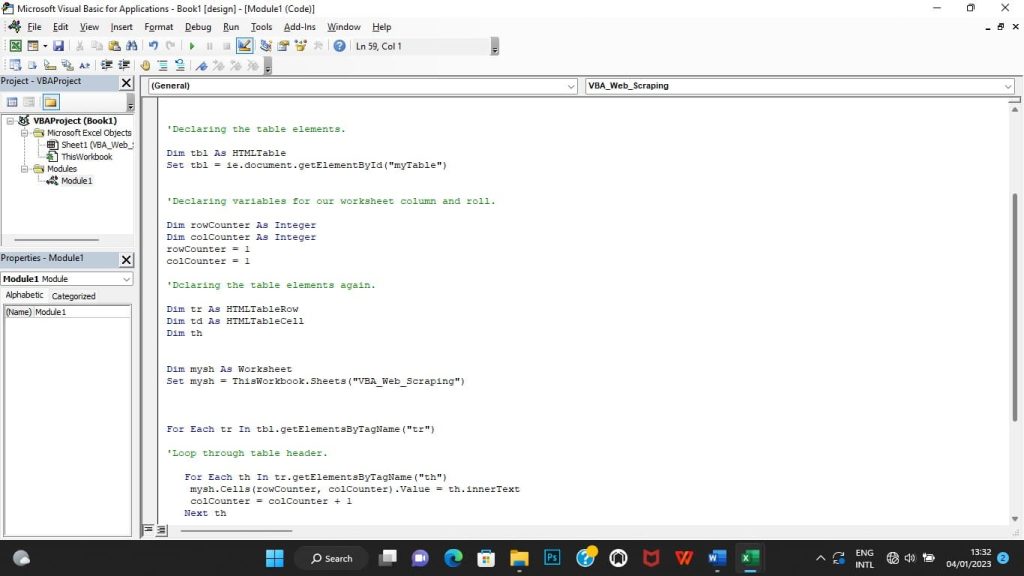Click the Uncomment Block icon

click(x=180, y=65)
